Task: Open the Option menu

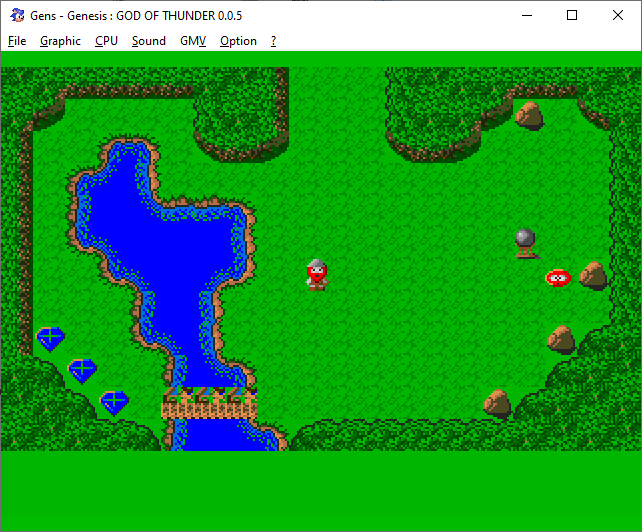Action: pyautogui.click(x=238, y=41)
